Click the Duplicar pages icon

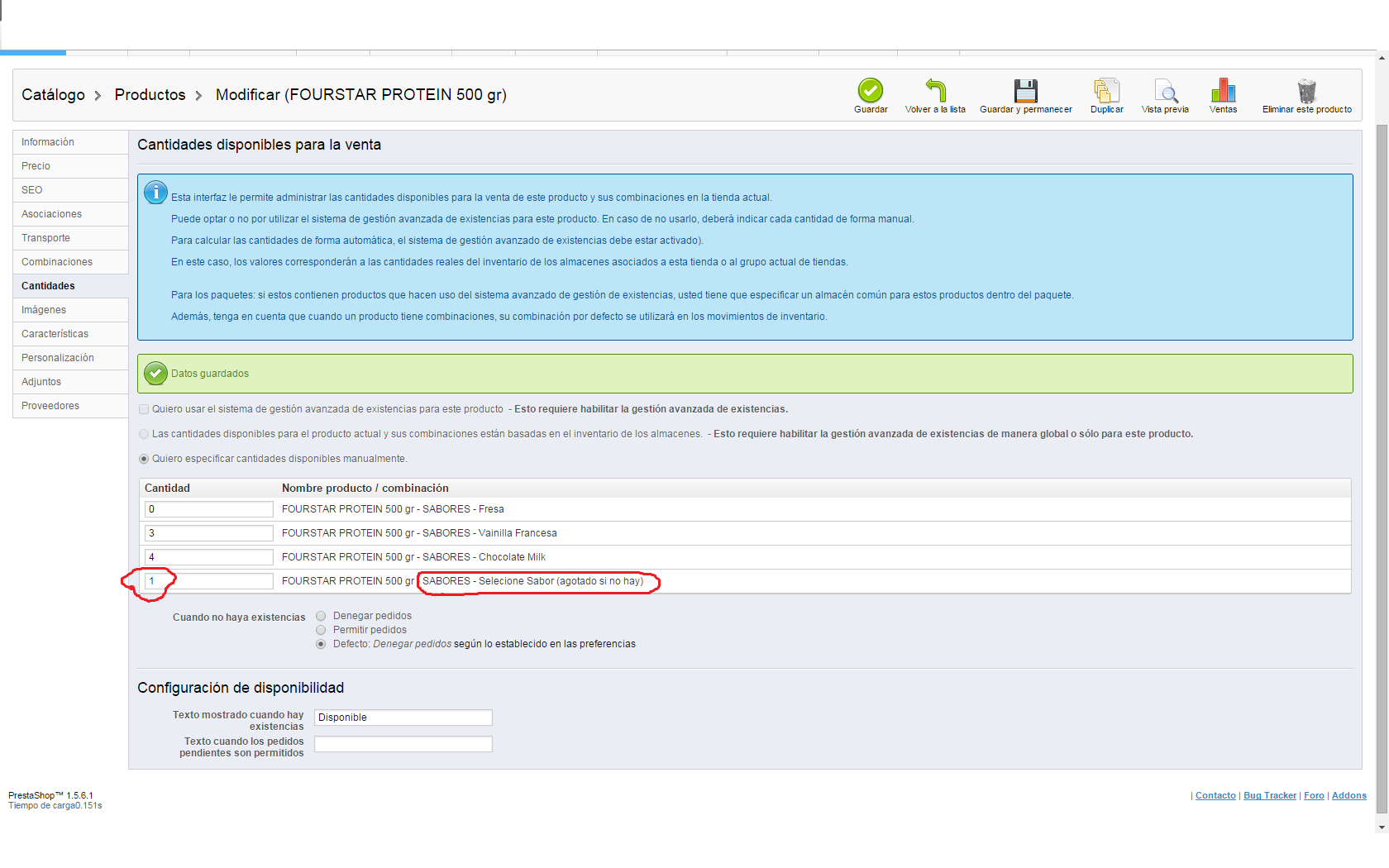pyautogui.click(x=1106, y=90)
